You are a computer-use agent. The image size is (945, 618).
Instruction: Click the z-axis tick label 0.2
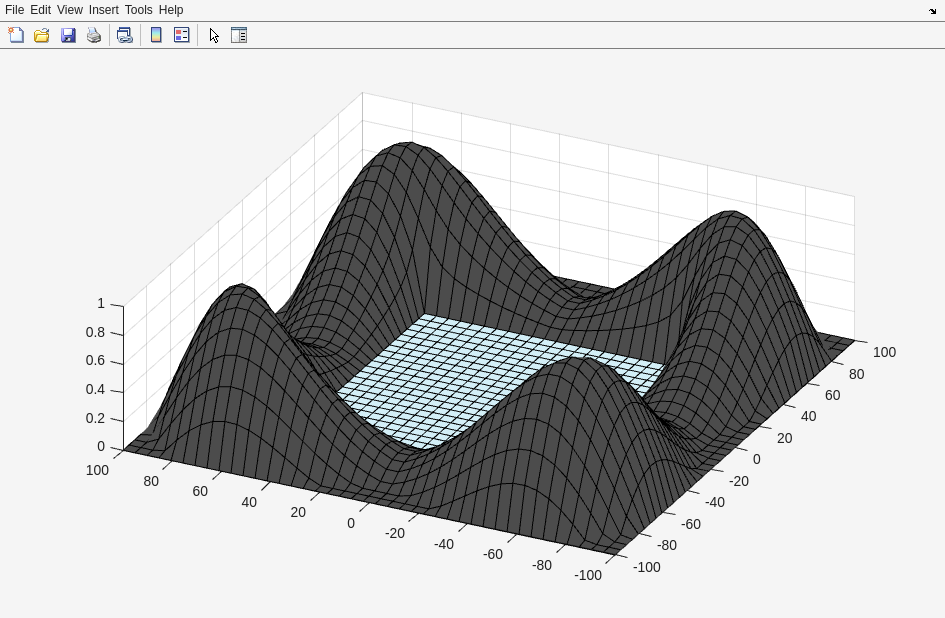tap(95, 419)
